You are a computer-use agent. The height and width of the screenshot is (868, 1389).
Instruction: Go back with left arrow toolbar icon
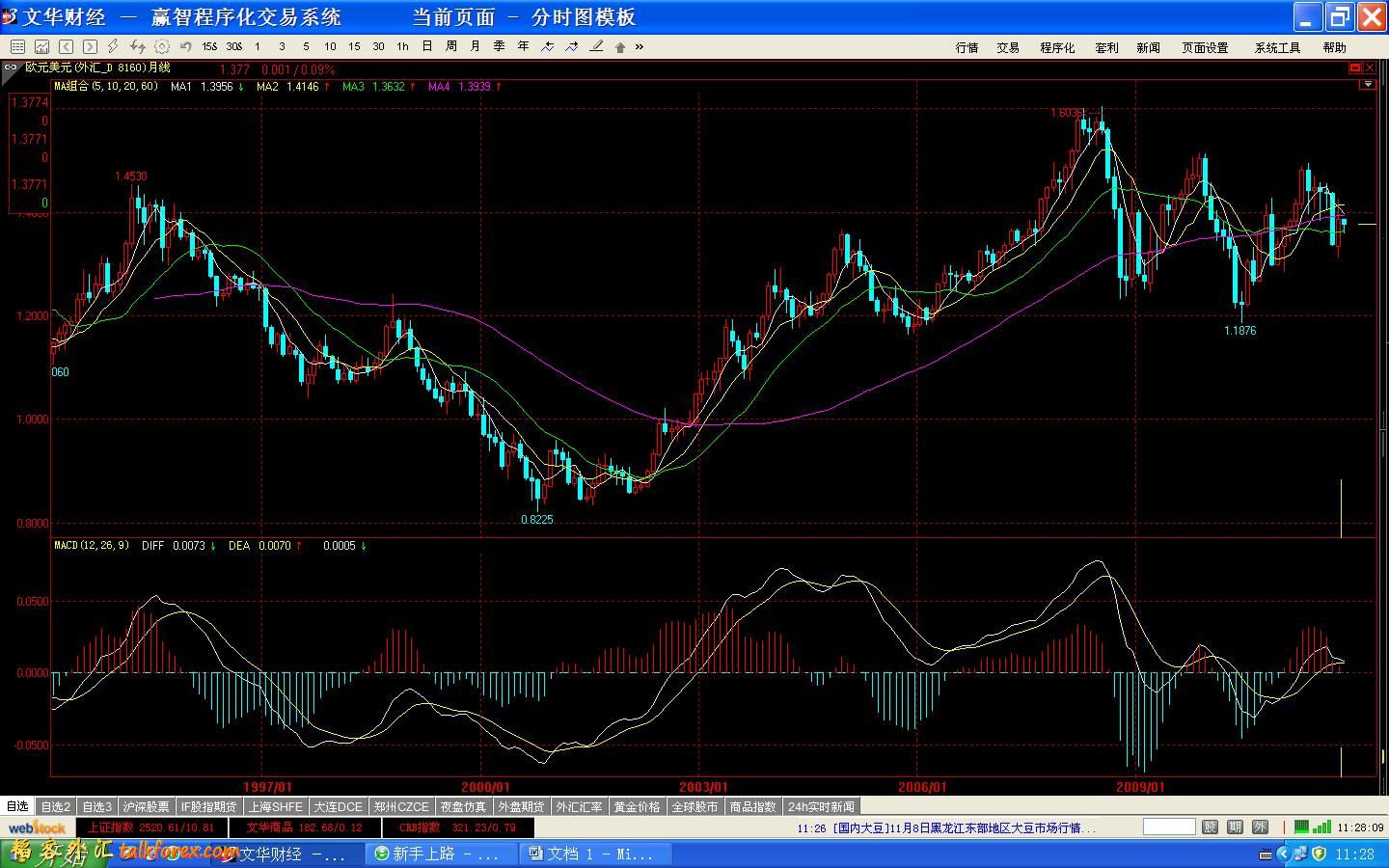point(66,46)
